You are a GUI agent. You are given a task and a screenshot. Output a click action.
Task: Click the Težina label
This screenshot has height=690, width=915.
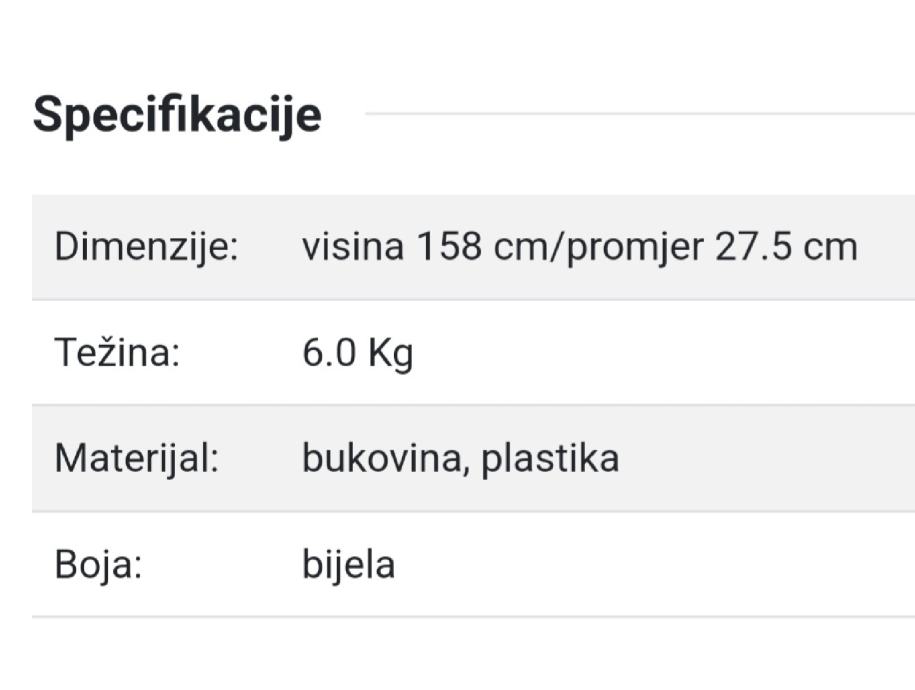click(x=116, y=353)
